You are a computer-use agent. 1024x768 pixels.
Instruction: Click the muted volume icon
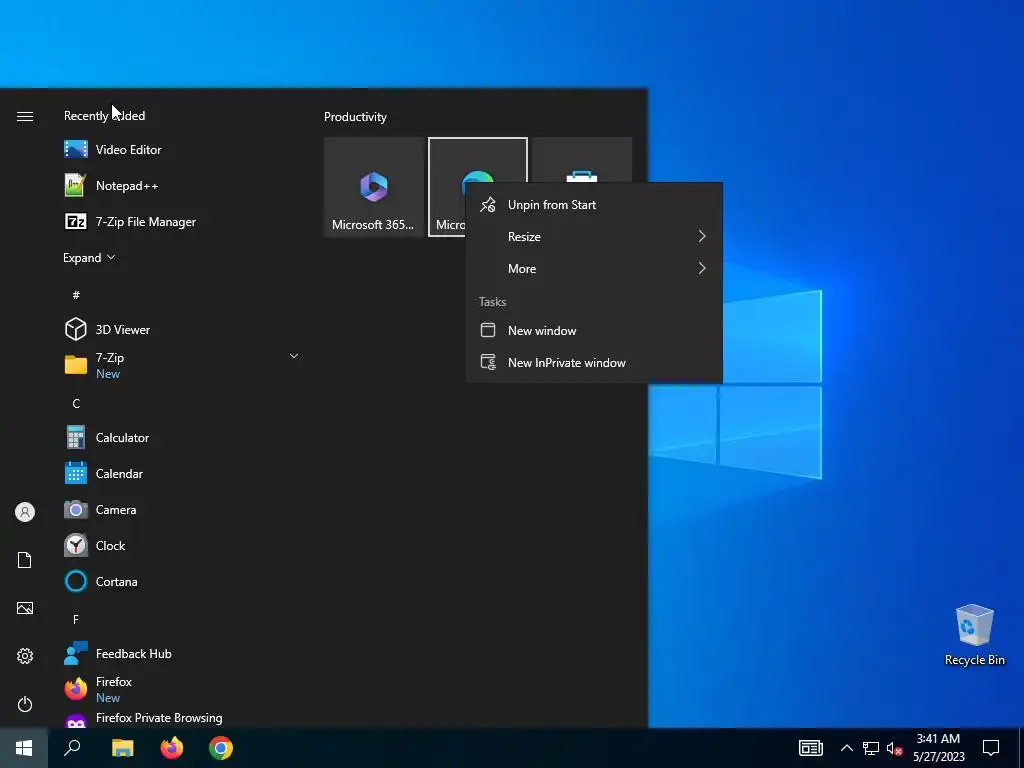pos(894,748)
